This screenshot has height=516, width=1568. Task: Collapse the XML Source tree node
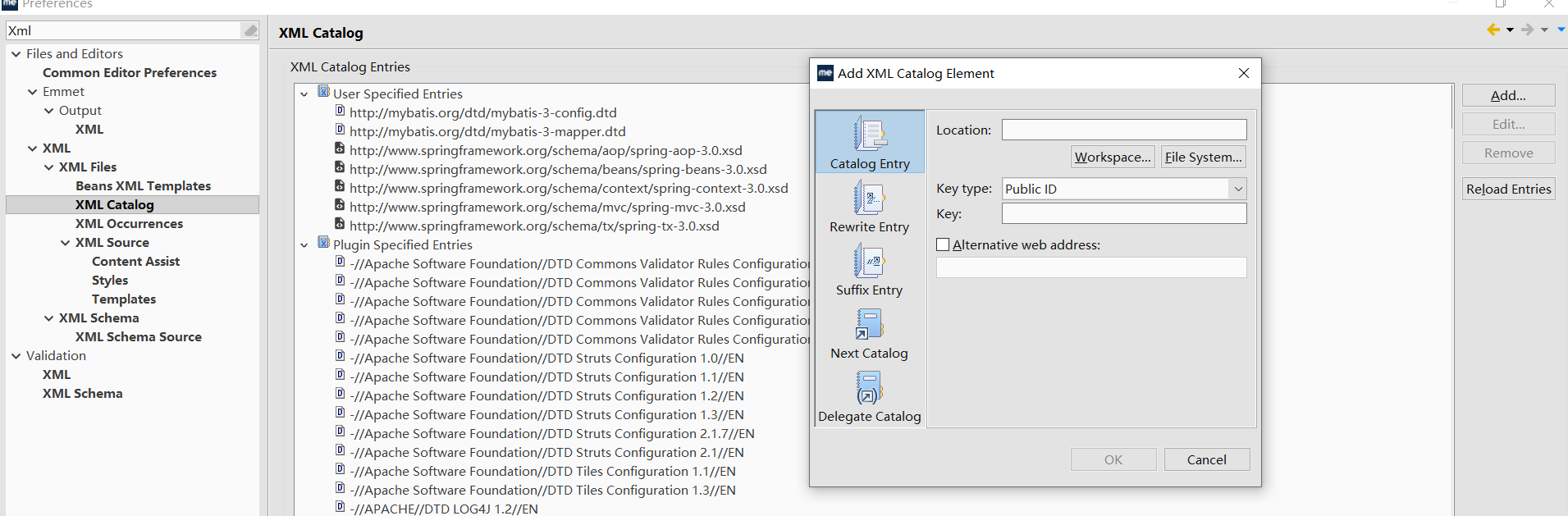coord(65,243)
